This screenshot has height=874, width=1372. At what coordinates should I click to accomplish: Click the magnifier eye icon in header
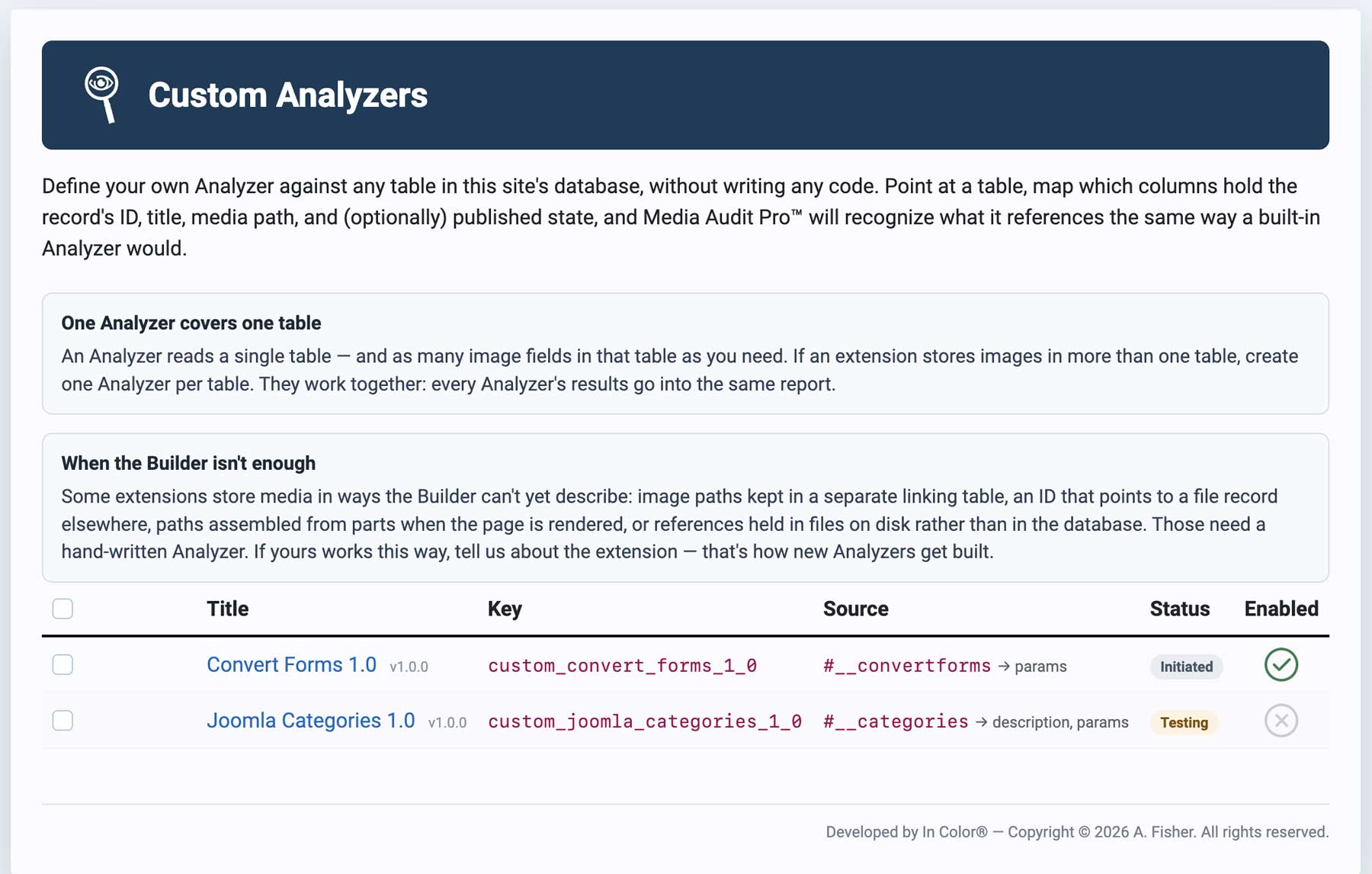pos(101,95)
